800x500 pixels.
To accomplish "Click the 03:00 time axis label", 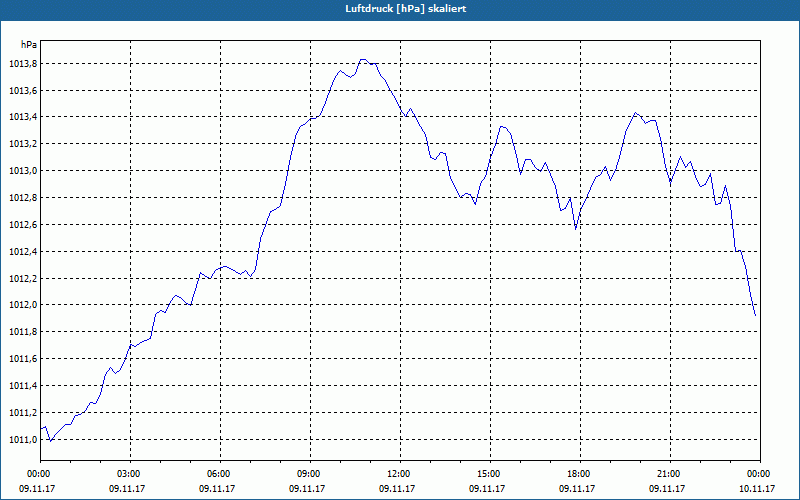I will point(130,474).
